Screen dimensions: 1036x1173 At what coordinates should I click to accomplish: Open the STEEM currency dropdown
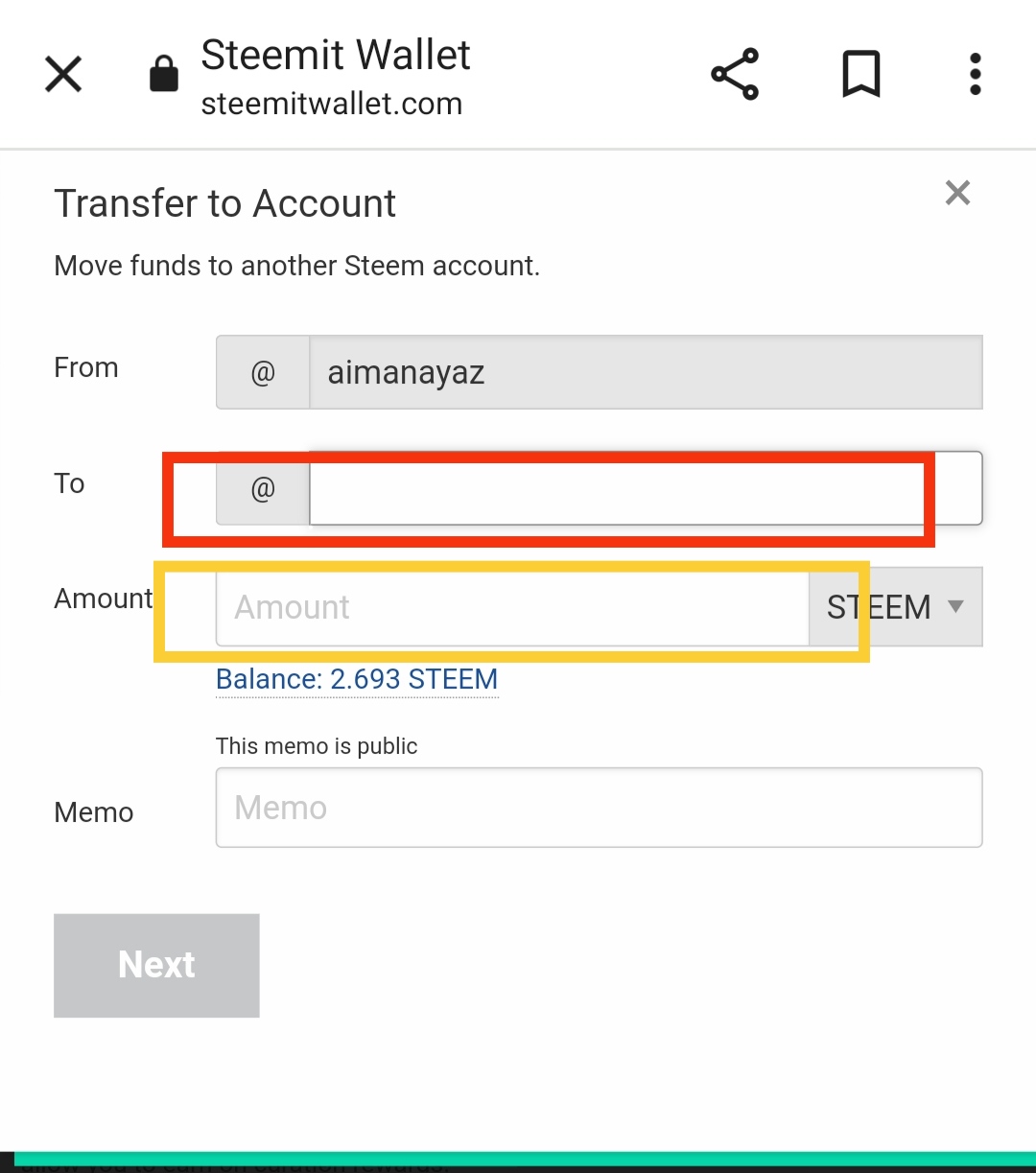[x=896, y=607]
